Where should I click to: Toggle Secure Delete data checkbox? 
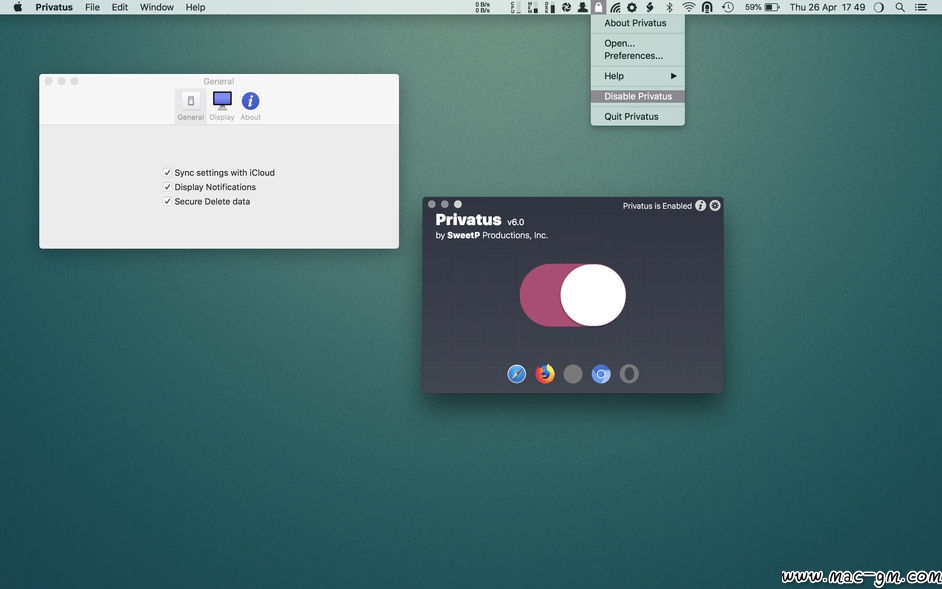tap(167, 201)
